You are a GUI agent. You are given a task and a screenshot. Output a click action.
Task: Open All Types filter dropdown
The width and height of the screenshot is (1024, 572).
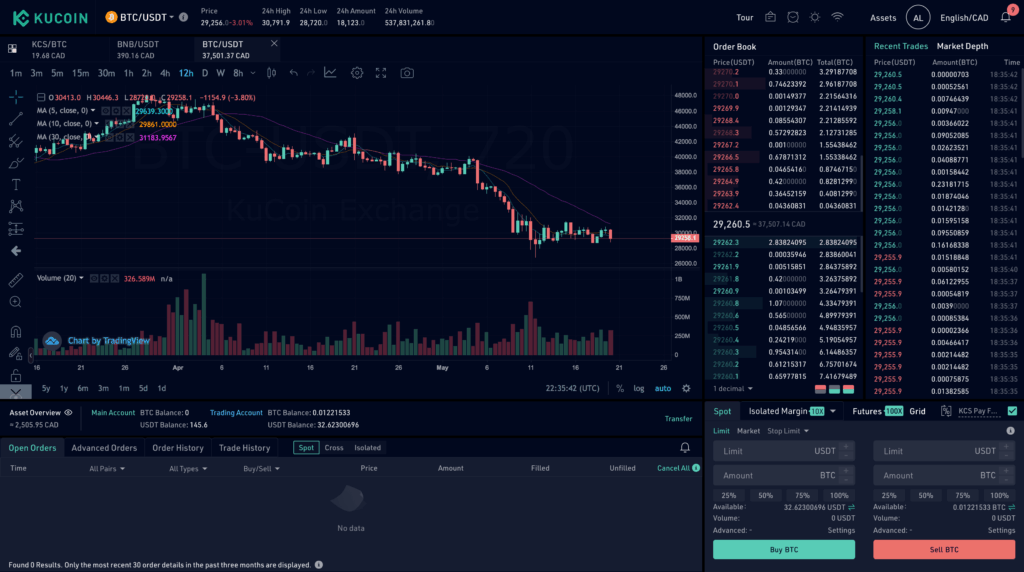pyautogui.click(x=187, y=468)
